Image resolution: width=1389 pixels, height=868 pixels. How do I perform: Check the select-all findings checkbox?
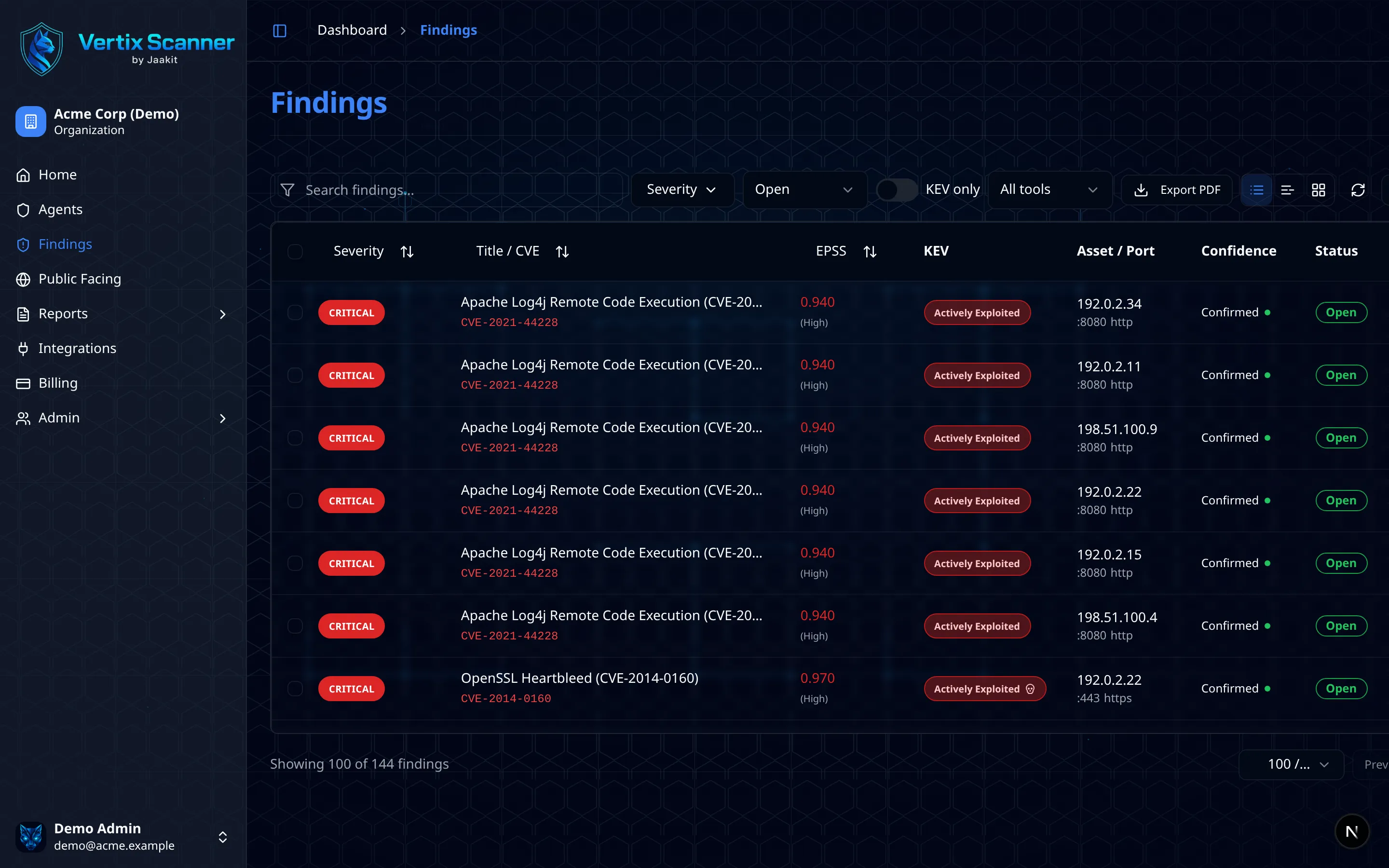295,251
